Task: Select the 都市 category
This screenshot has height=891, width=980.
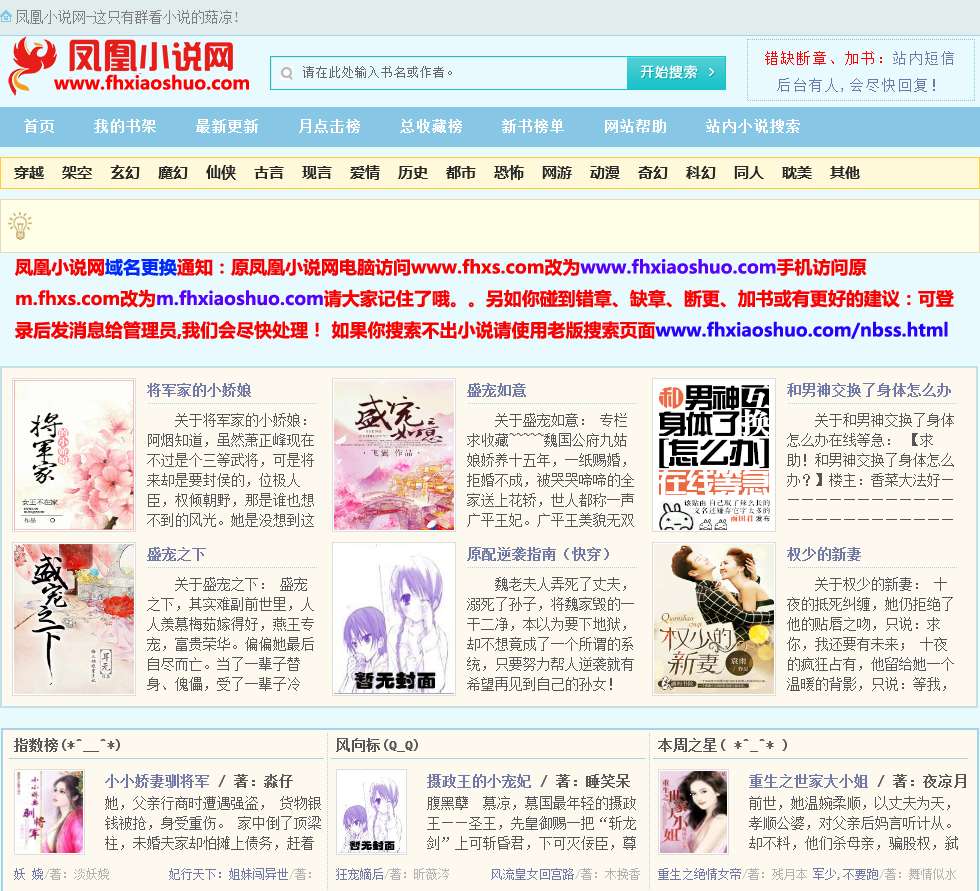Action: click(x=461, y=172)
